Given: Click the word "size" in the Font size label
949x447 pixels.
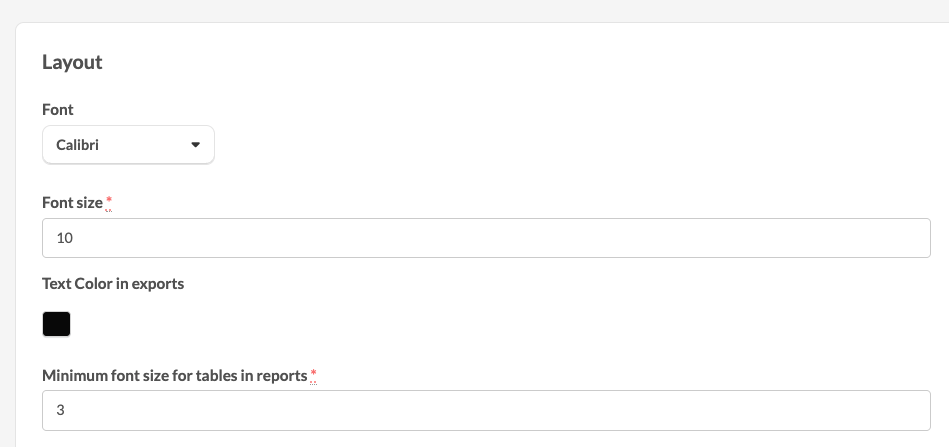Looking at the screenshot, I should tap(89, 202).
